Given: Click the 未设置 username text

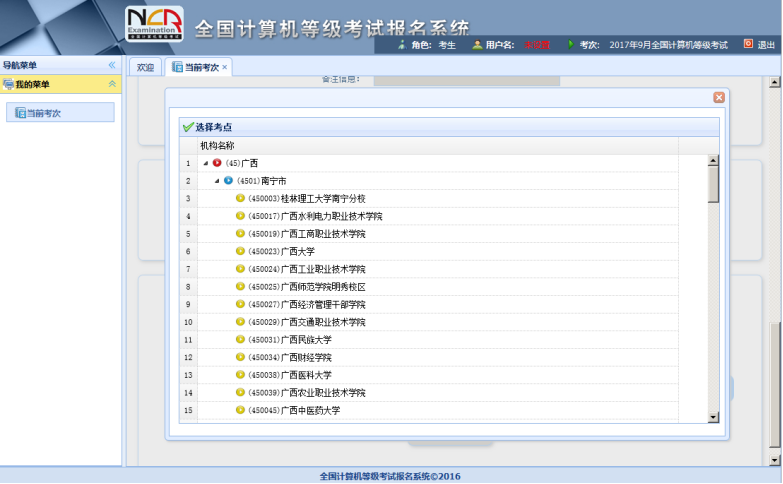Looking at the screenshot, I should [x=537, y=45].
